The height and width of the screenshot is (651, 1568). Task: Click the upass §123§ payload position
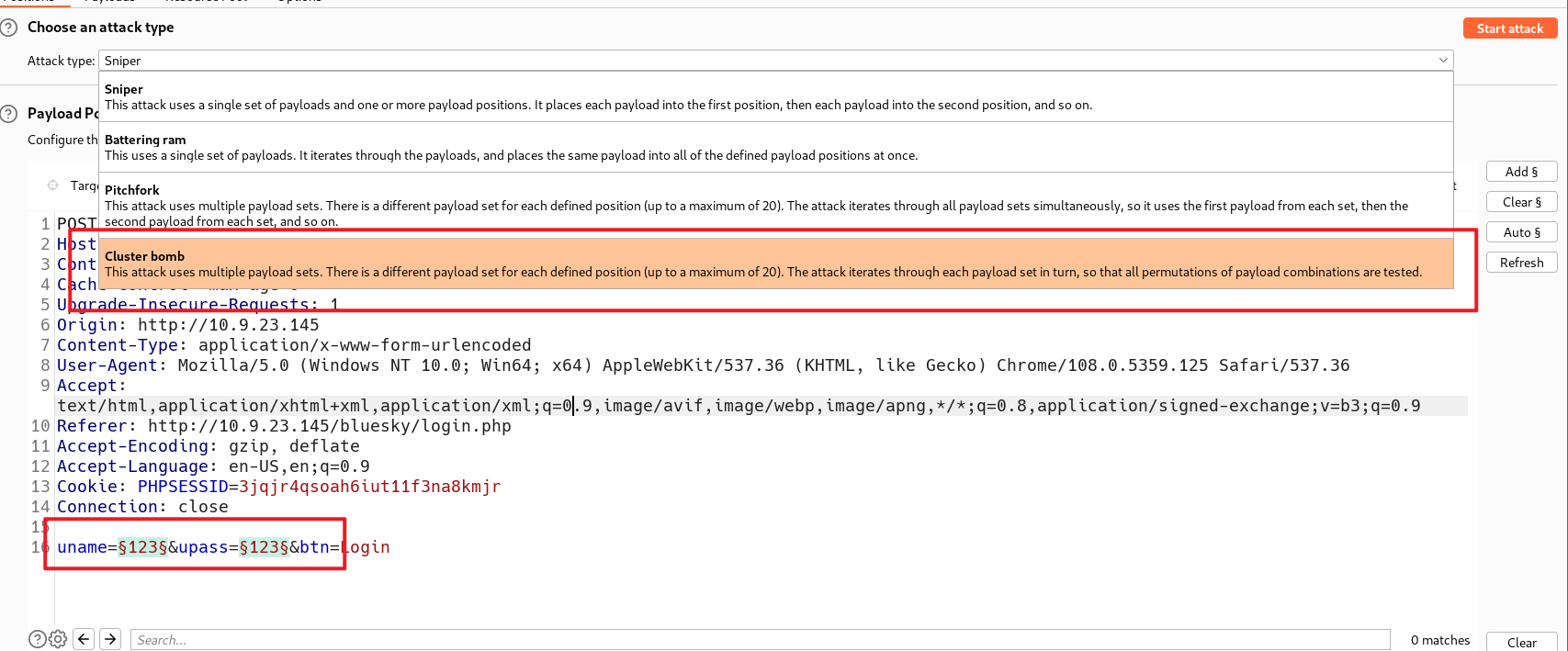pyautogui.click(x=264, y=547)
